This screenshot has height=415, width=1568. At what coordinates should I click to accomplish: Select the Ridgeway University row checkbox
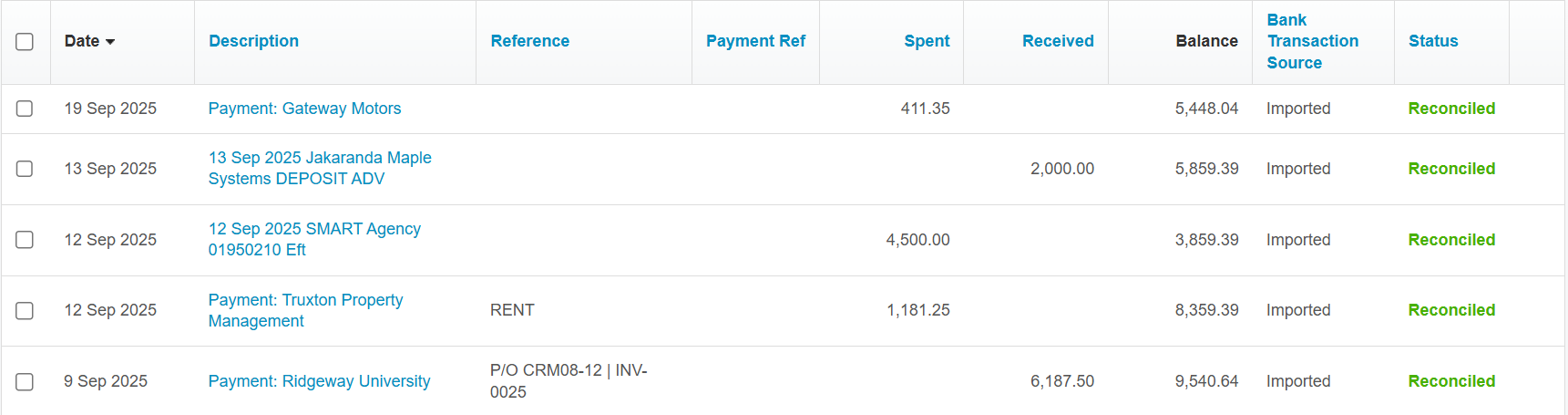tap(25, 381)
